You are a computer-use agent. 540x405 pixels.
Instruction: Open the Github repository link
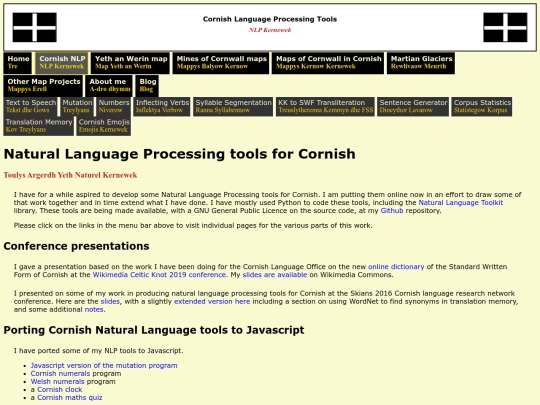point(392,210)
